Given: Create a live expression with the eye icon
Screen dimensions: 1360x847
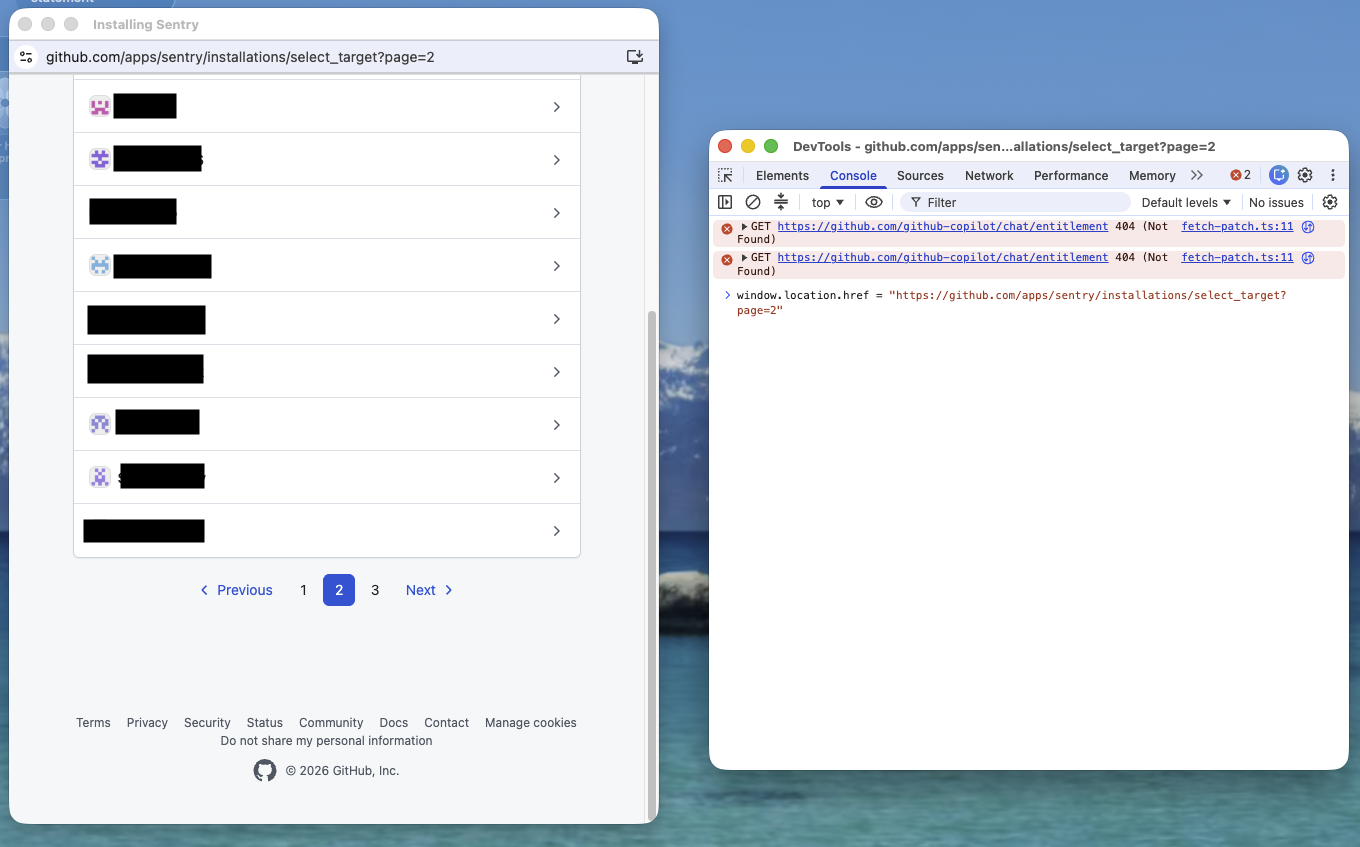Looking at the screenshot, I should point(874,202).
